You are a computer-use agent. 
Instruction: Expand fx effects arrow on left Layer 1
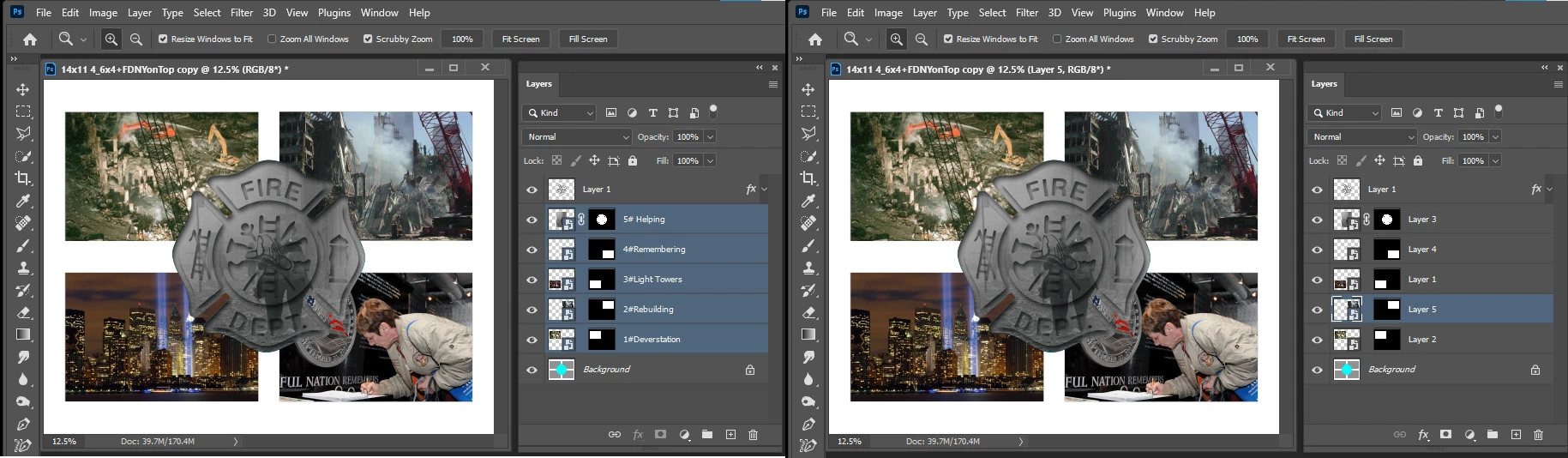(x=764, y=190)
